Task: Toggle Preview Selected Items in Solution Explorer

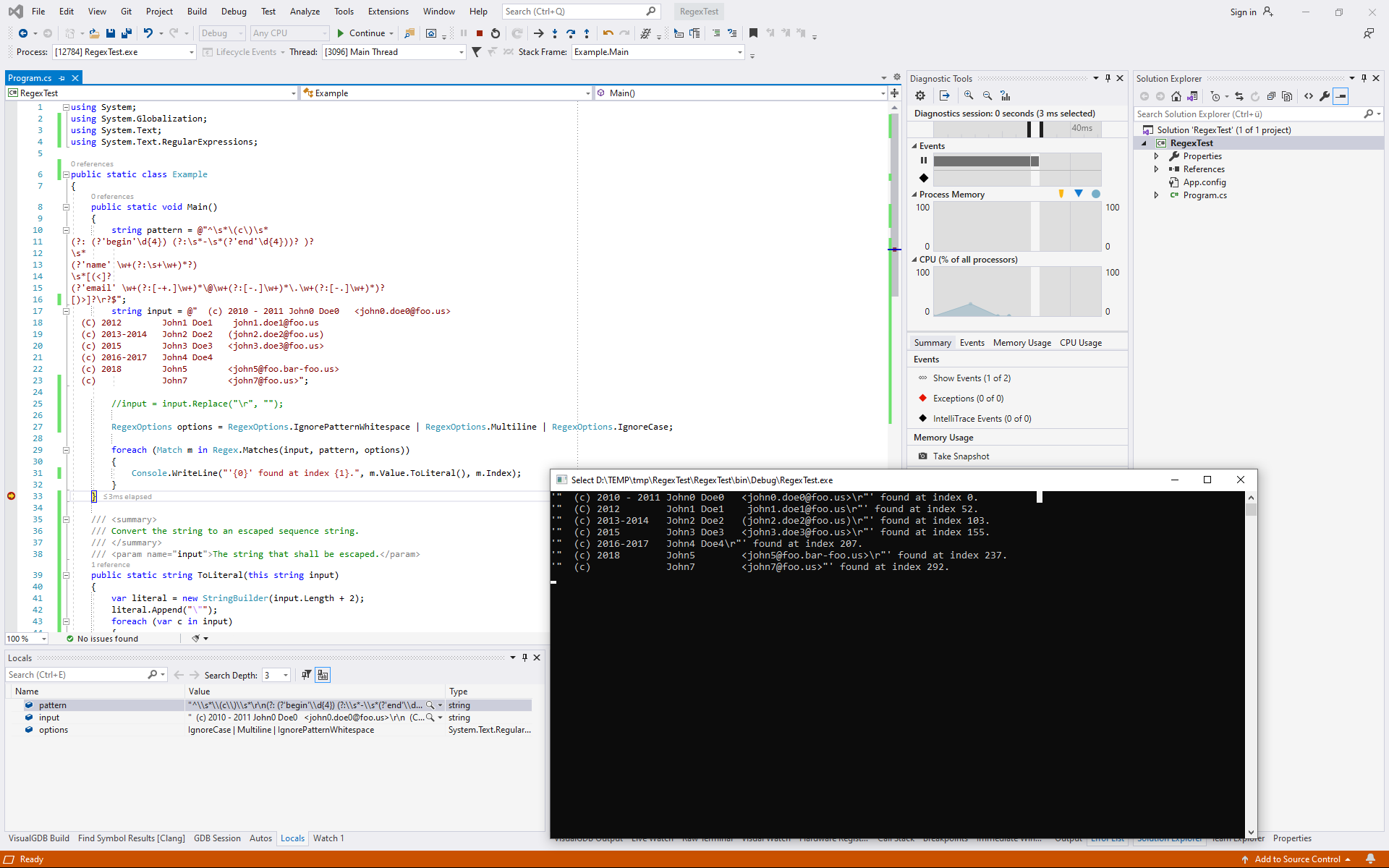Action: 1341,96
